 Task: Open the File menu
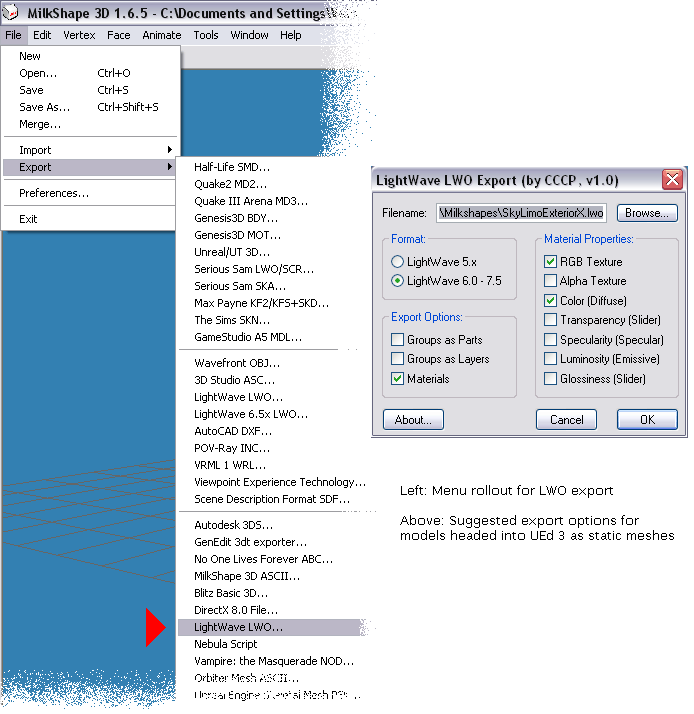(x=14, y=35)
